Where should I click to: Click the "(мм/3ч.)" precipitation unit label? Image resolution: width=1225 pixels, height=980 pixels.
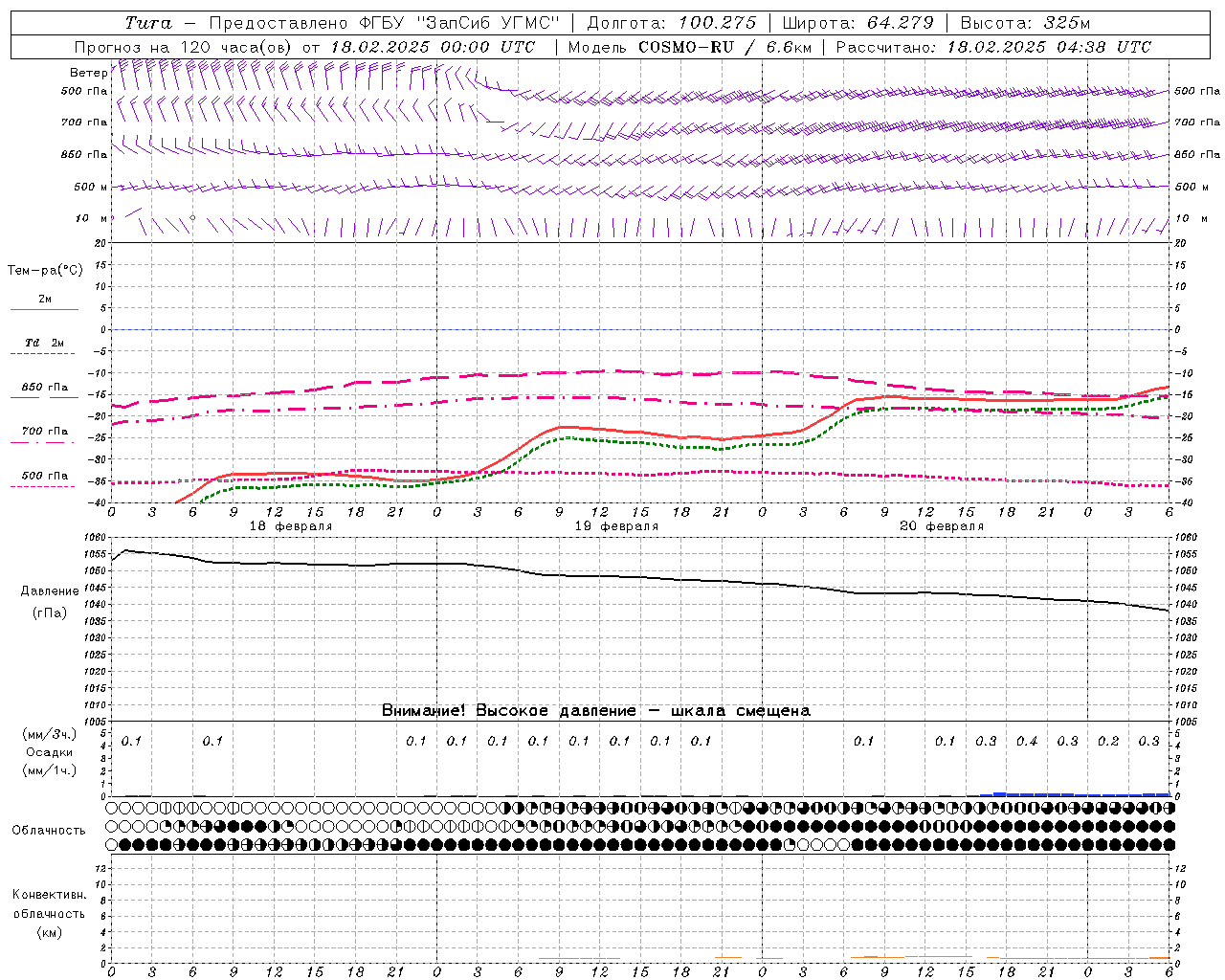(49, 734)
